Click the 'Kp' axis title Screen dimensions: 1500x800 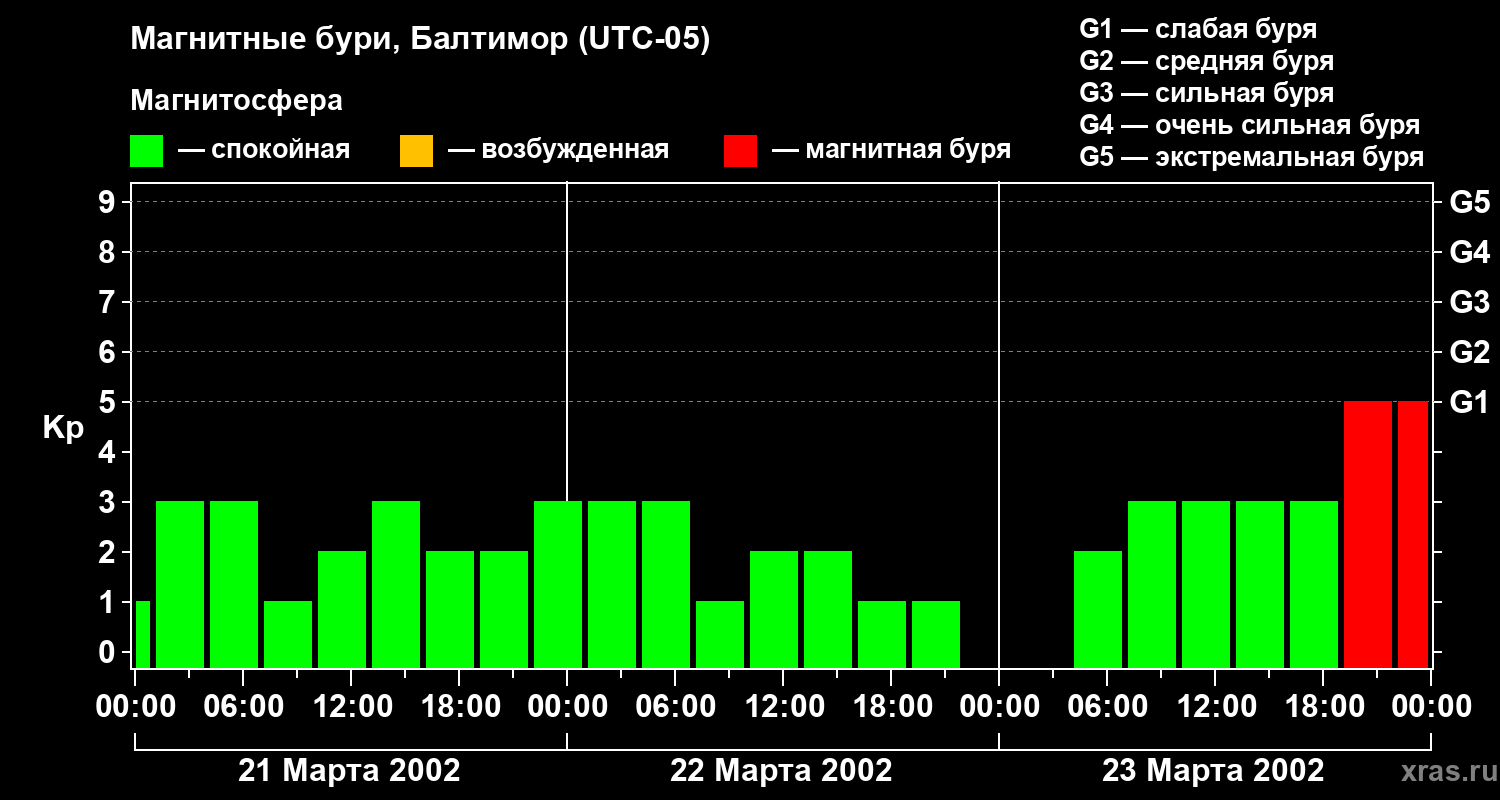(63, 428)
